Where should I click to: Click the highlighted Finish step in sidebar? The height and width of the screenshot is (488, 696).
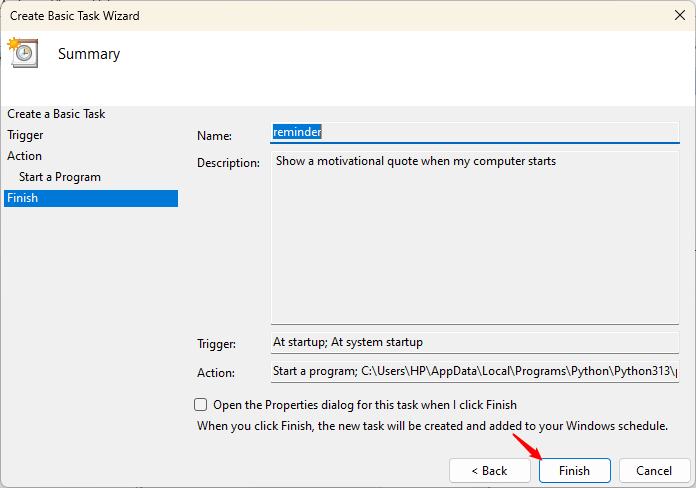(90, 198)
